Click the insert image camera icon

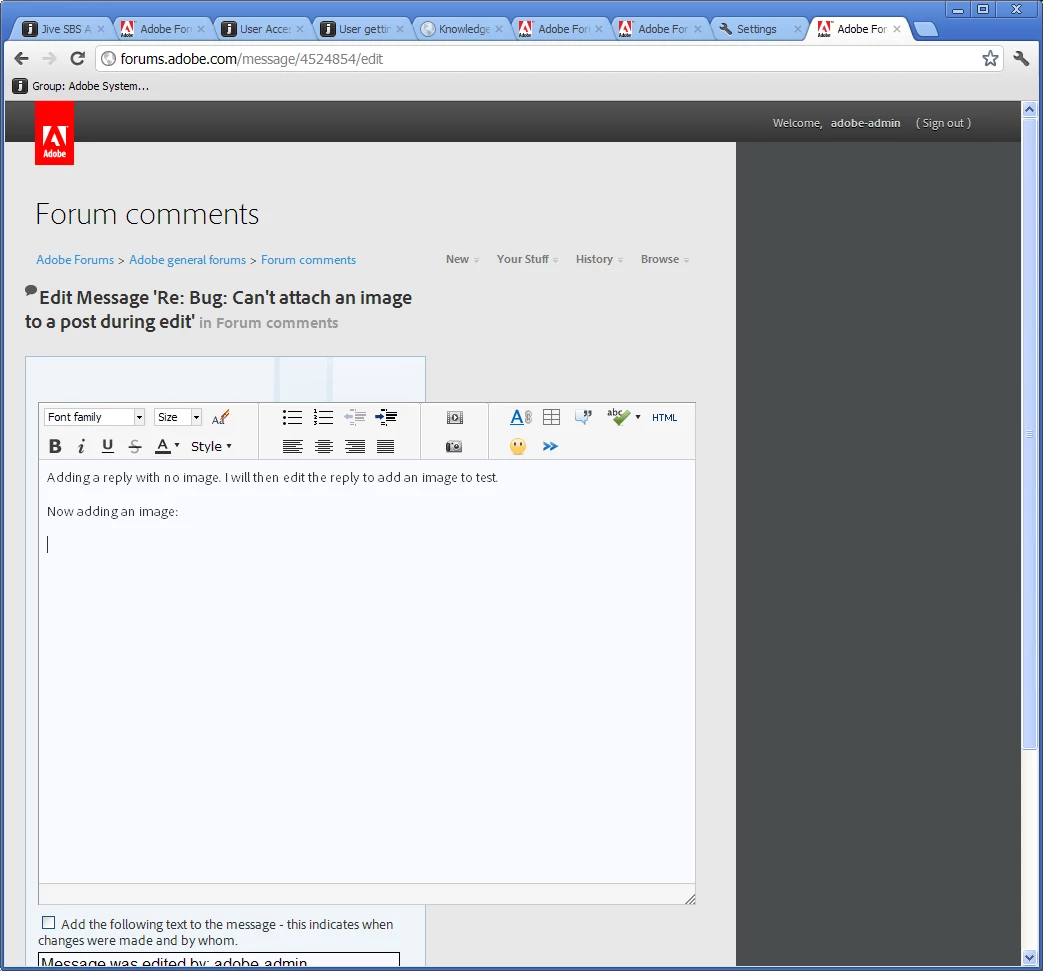point(454,446)
